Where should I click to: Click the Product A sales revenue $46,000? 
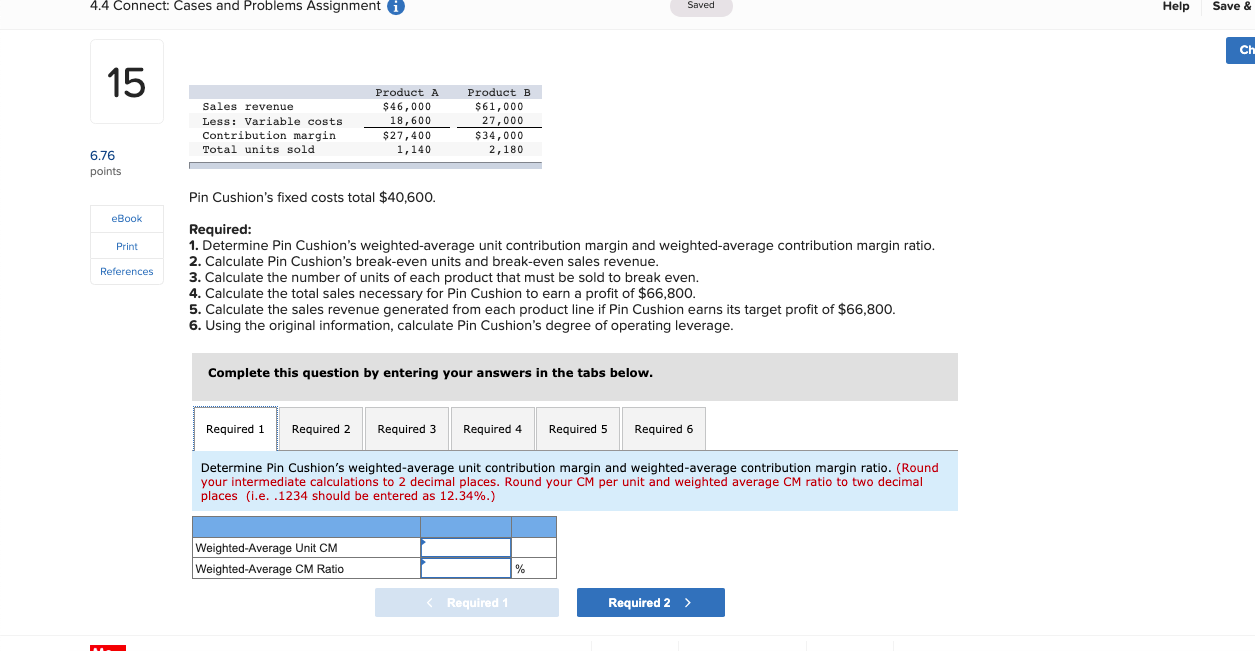[407, 107]
